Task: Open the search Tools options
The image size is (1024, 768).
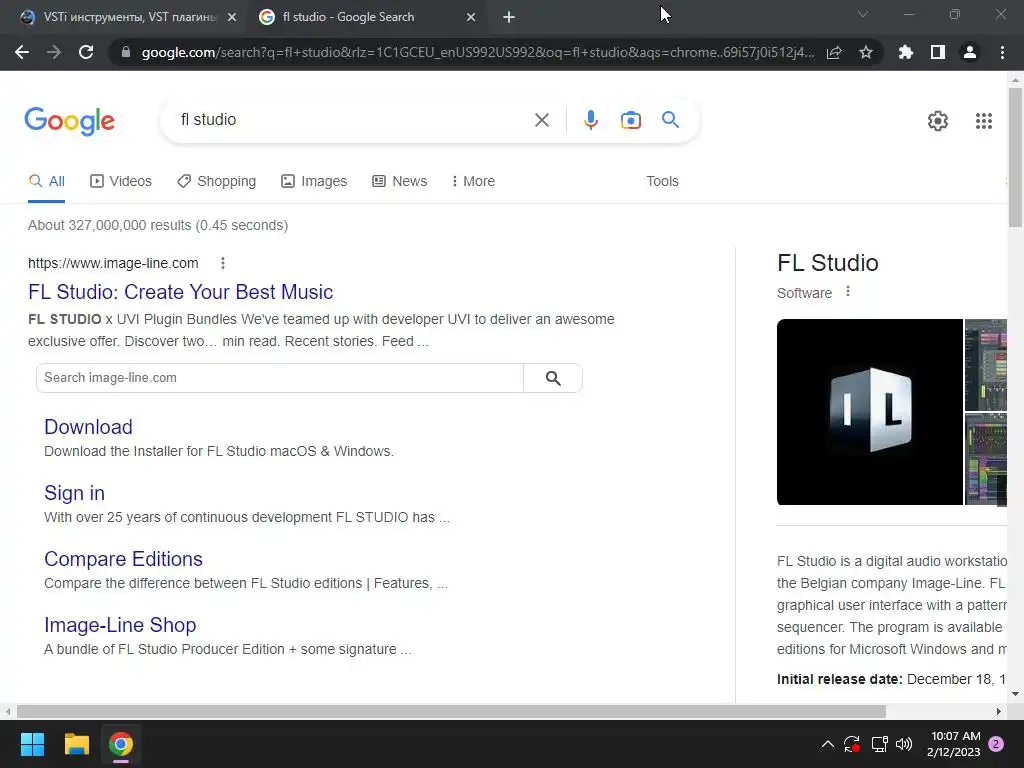Action: tap(662, 182)
